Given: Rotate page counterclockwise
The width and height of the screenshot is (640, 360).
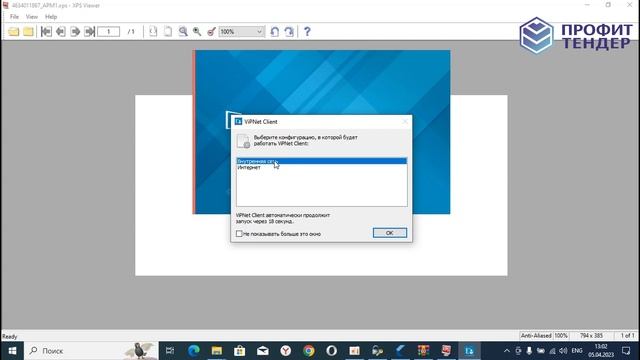Looking at the screenshot, I should point(275,31).
